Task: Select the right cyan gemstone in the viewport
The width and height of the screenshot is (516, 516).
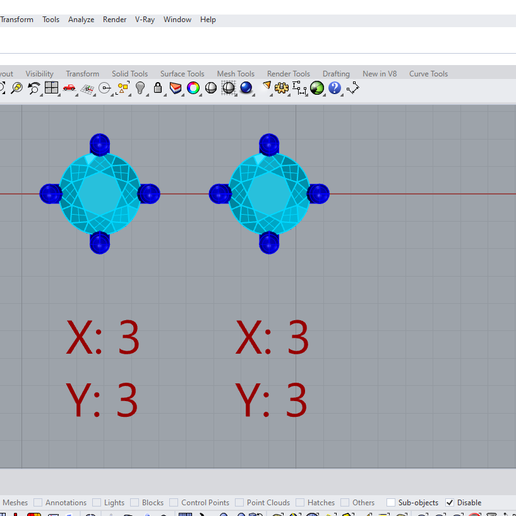Action: click(x=269, y=194)
